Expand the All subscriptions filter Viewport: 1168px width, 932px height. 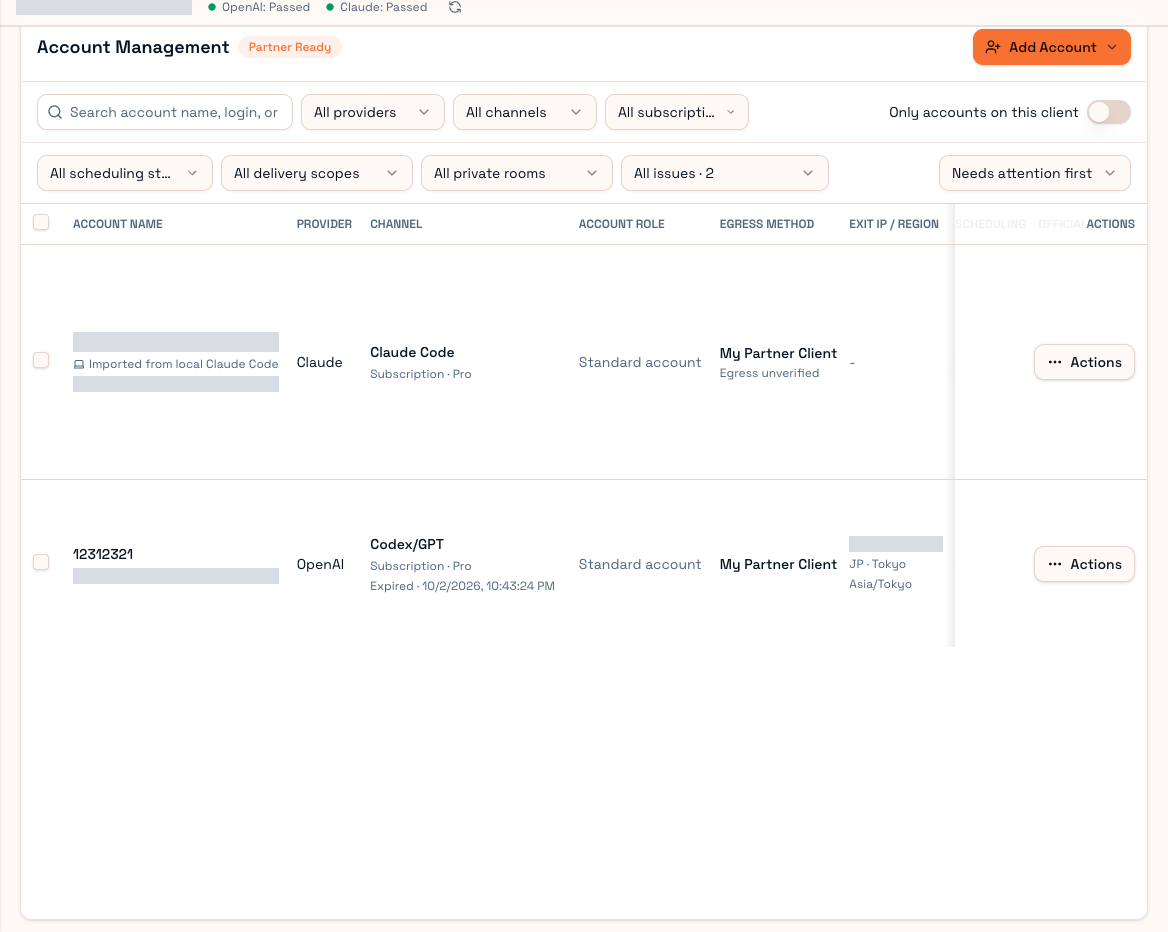(x=676, y=112)
